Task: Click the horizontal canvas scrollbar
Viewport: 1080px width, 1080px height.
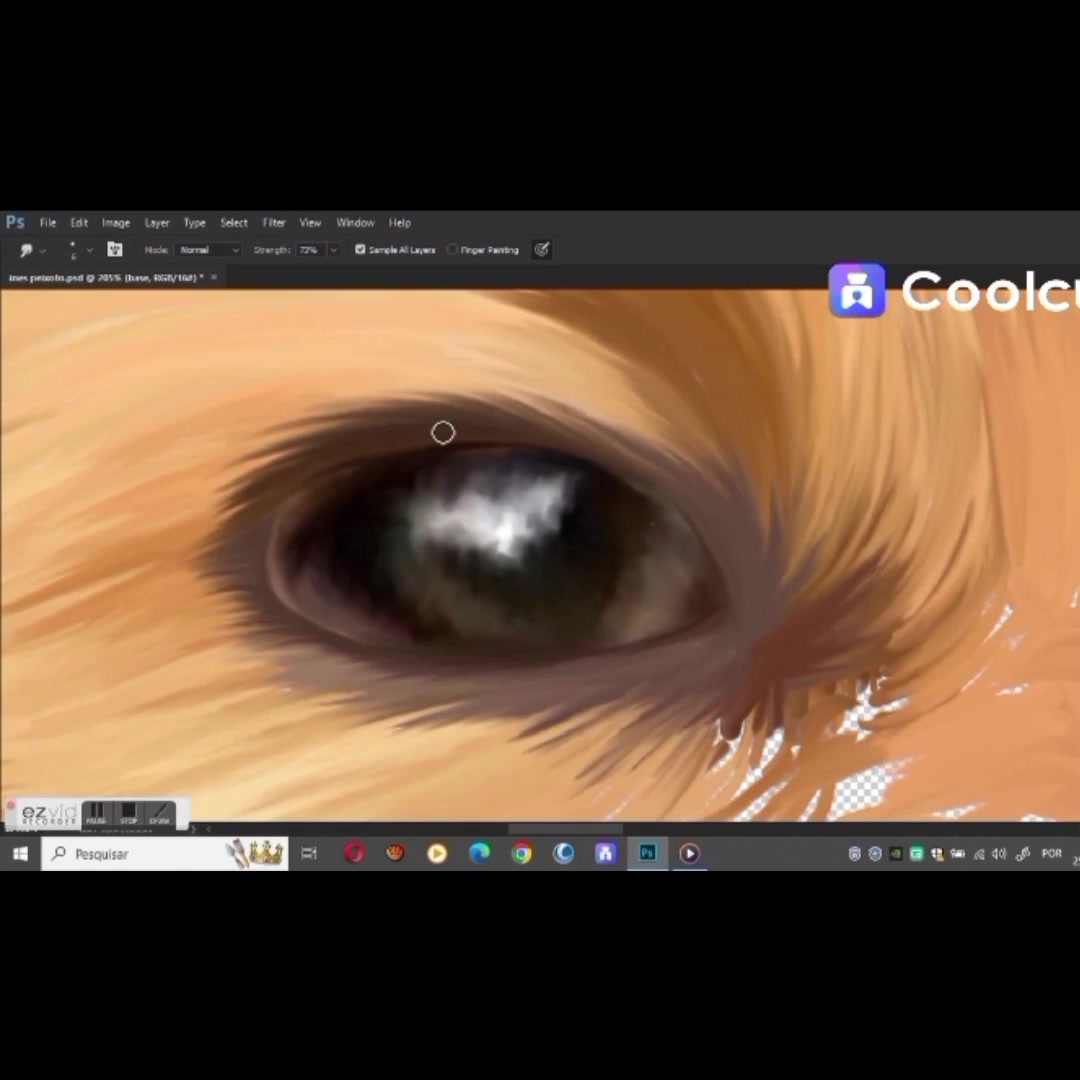Action: tap(565, 829)
